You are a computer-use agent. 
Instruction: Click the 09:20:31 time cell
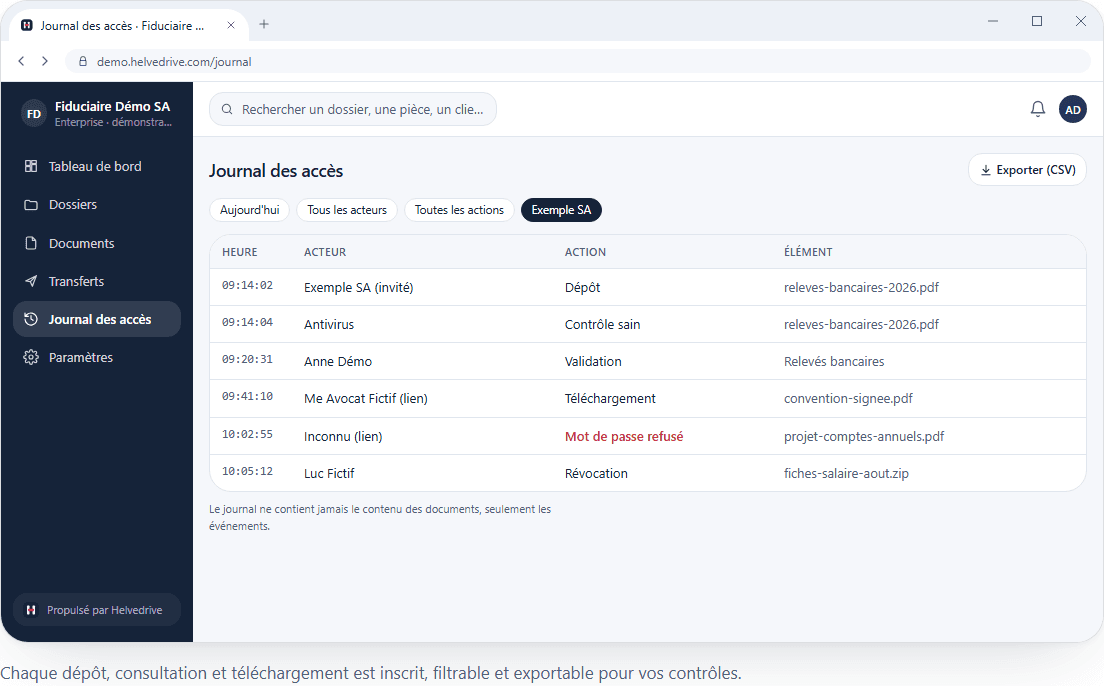tap(247, 359)
